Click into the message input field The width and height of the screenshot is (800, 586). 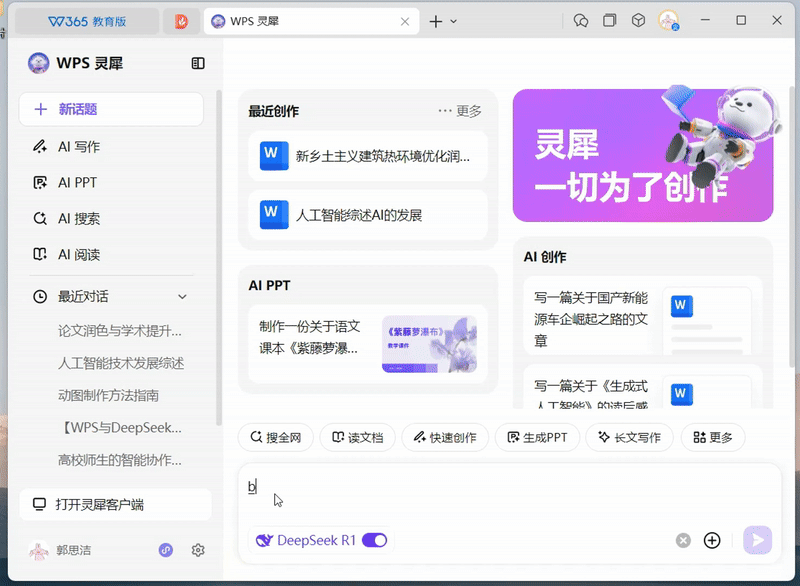(x=509, y=492)
